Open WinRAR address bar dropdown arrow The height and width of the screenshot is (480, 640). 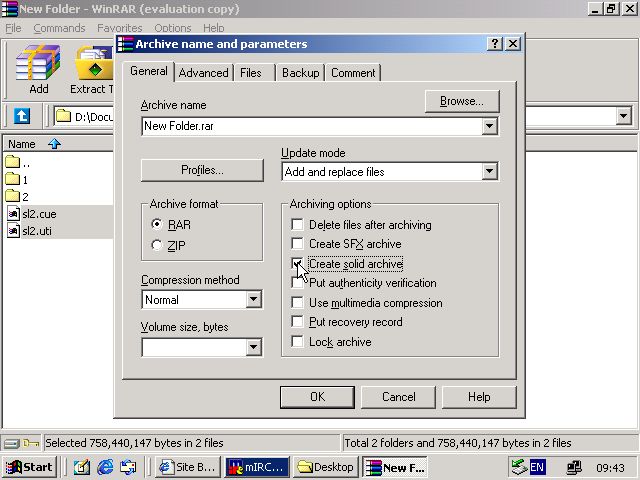pyautogui.click(x=623, y=116)
